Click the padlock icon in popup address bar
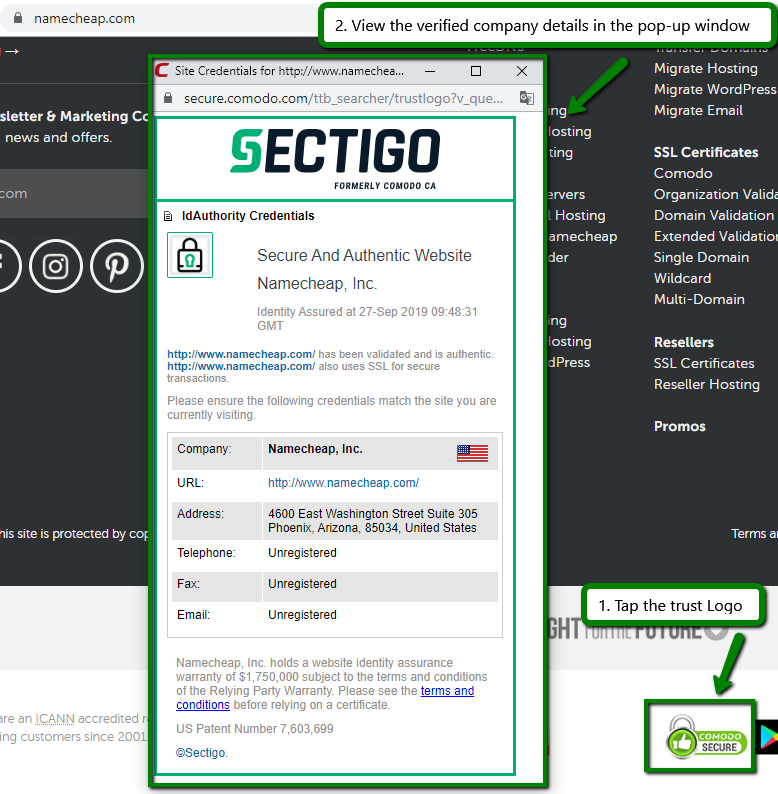778x794 pixels. [168, 98]
